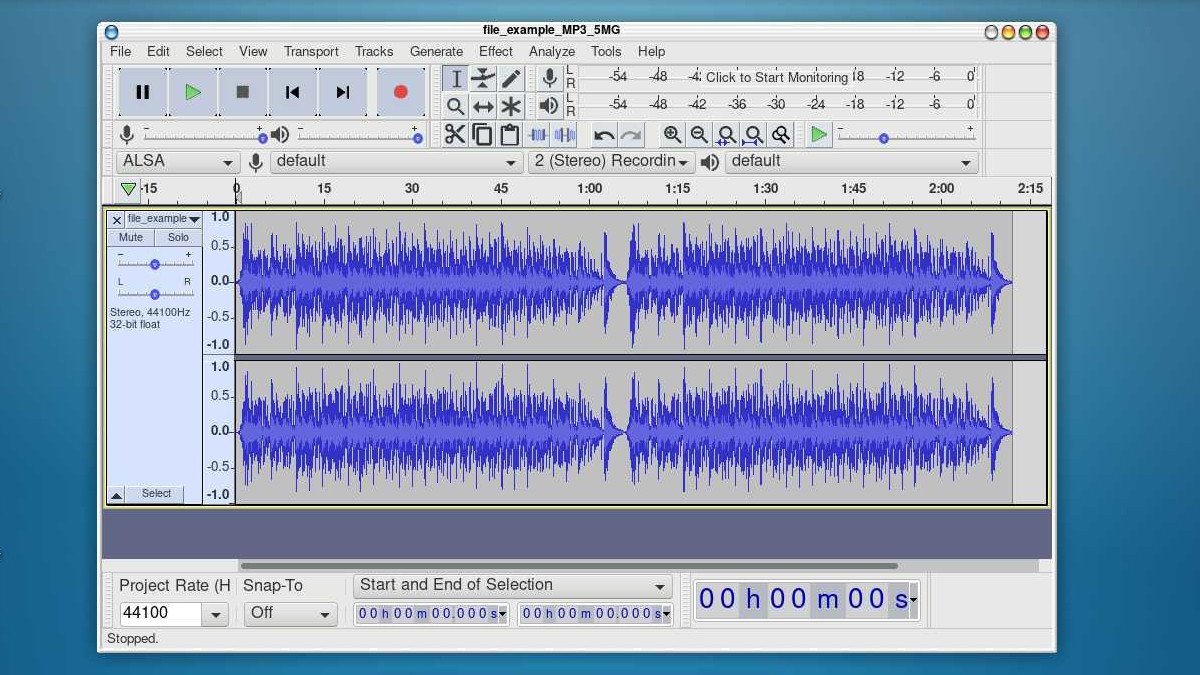1200x675 pixels.
Task: Open the playback meter speaker menu
Action: (x=549, y=105)
